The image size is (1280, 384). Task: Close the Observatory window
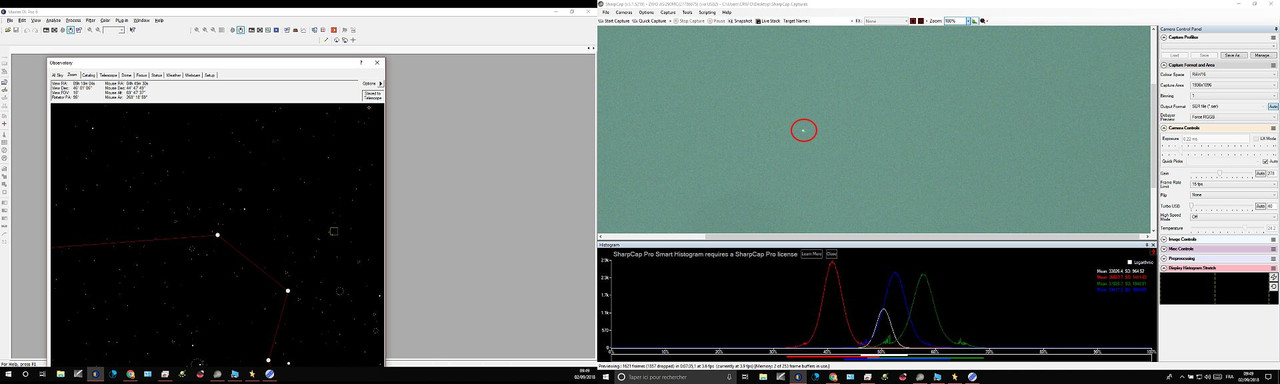click(x=378, y=63)
